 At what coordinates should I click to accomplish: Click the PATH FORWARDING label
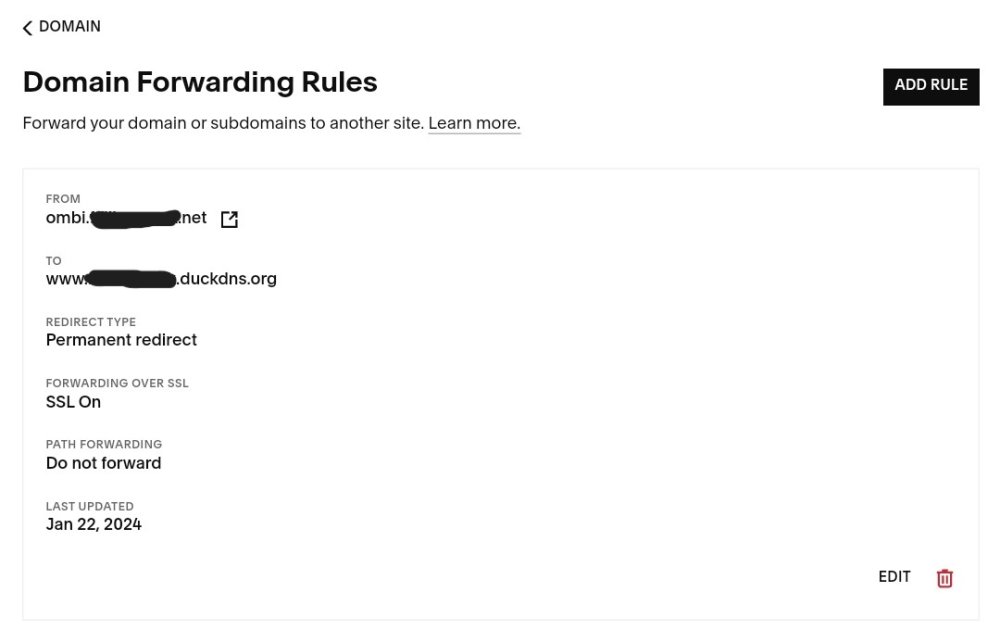[104, 444]
